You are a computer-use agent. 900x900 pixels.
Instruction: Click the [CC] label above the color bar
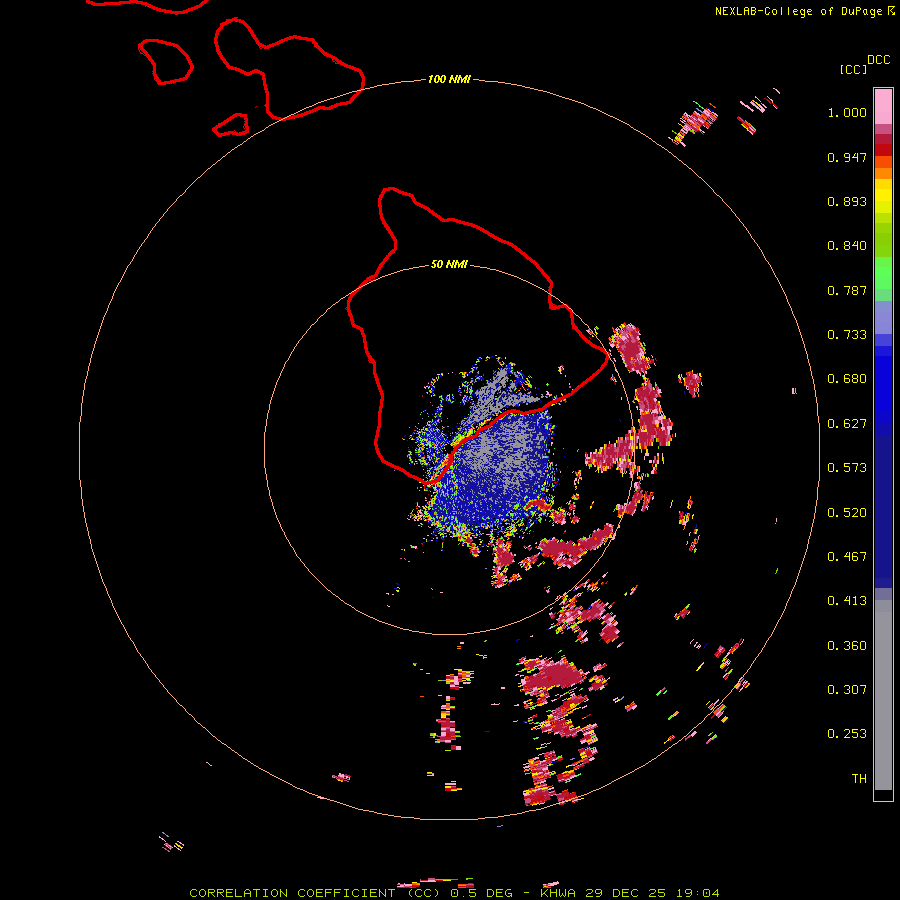coord(854,69)
